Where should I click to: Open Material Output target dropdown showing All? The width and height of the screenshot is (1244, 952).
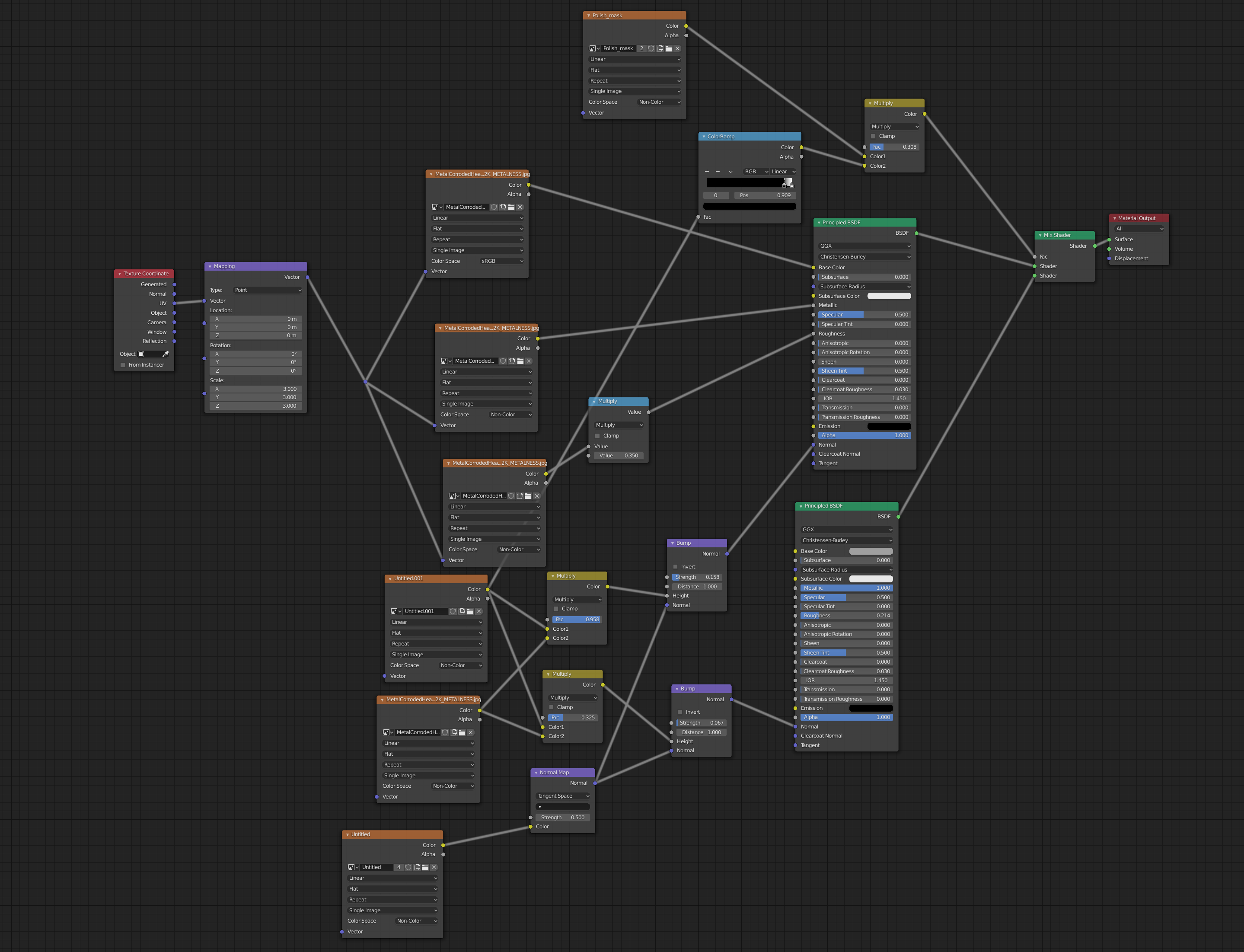pos(1139,229)
